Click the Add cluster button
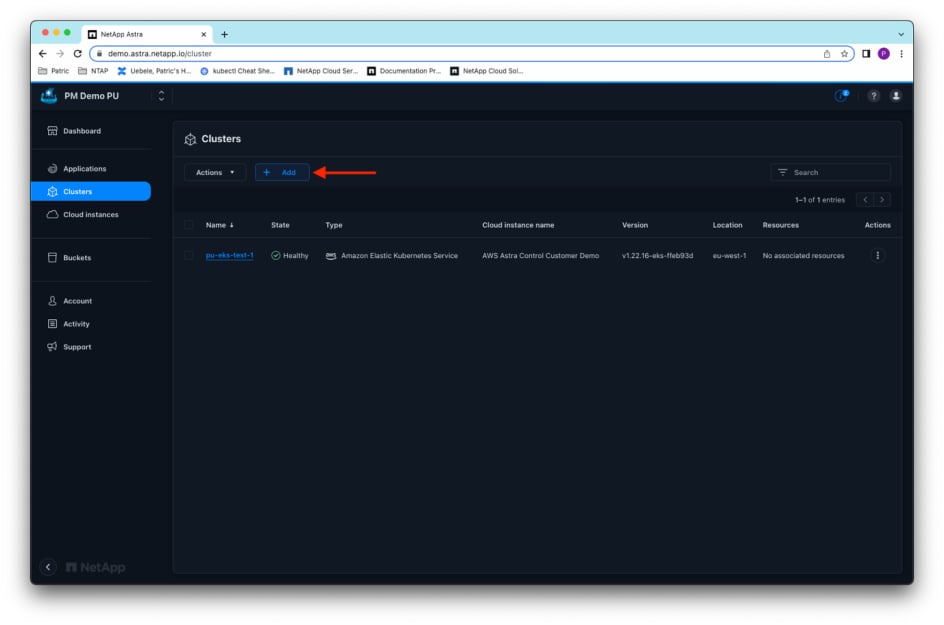 coord(282,172)
